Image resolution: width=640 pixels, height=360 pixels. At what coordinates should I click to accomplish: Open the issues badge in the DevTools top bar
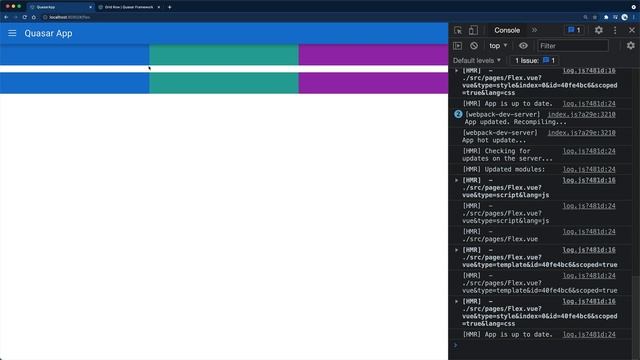tap(574, 30)
